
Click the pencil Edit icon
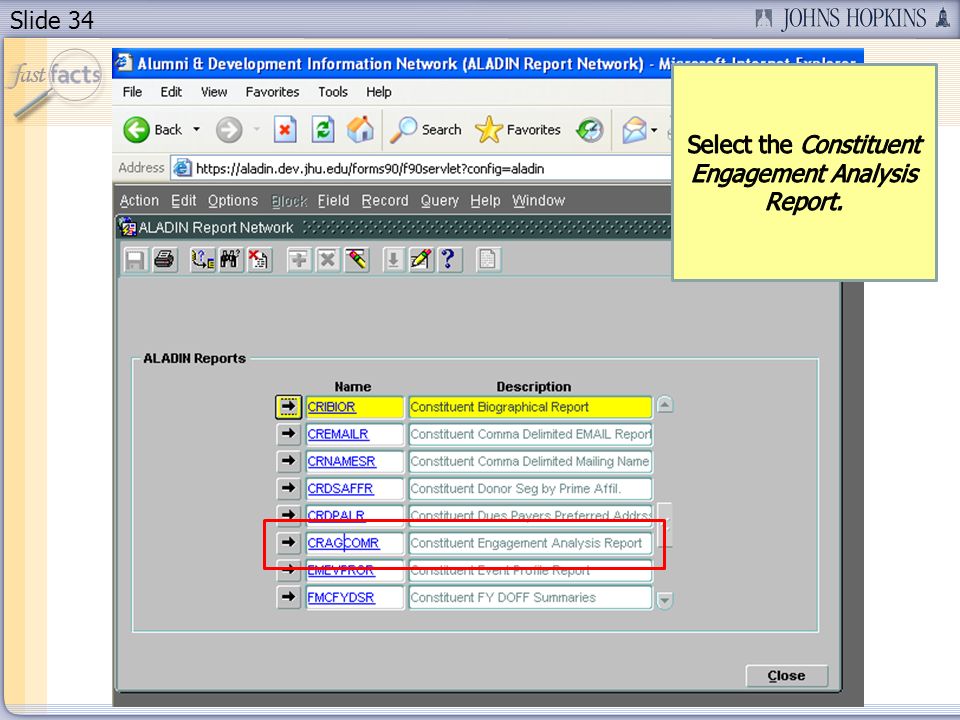(x=421, y=260)
